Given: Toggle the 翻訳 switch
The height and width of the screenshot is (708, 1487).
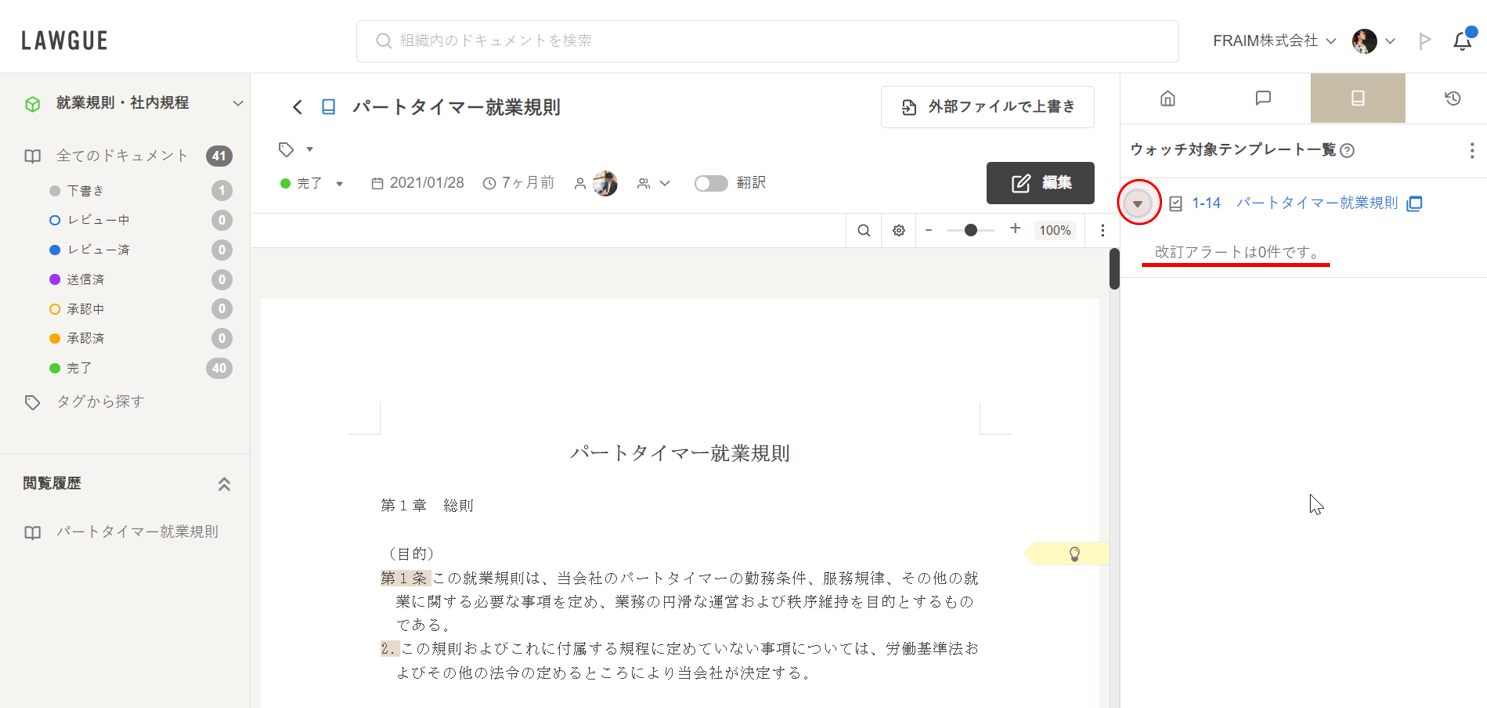Looking at the screenshot, I should pos(711,183).
